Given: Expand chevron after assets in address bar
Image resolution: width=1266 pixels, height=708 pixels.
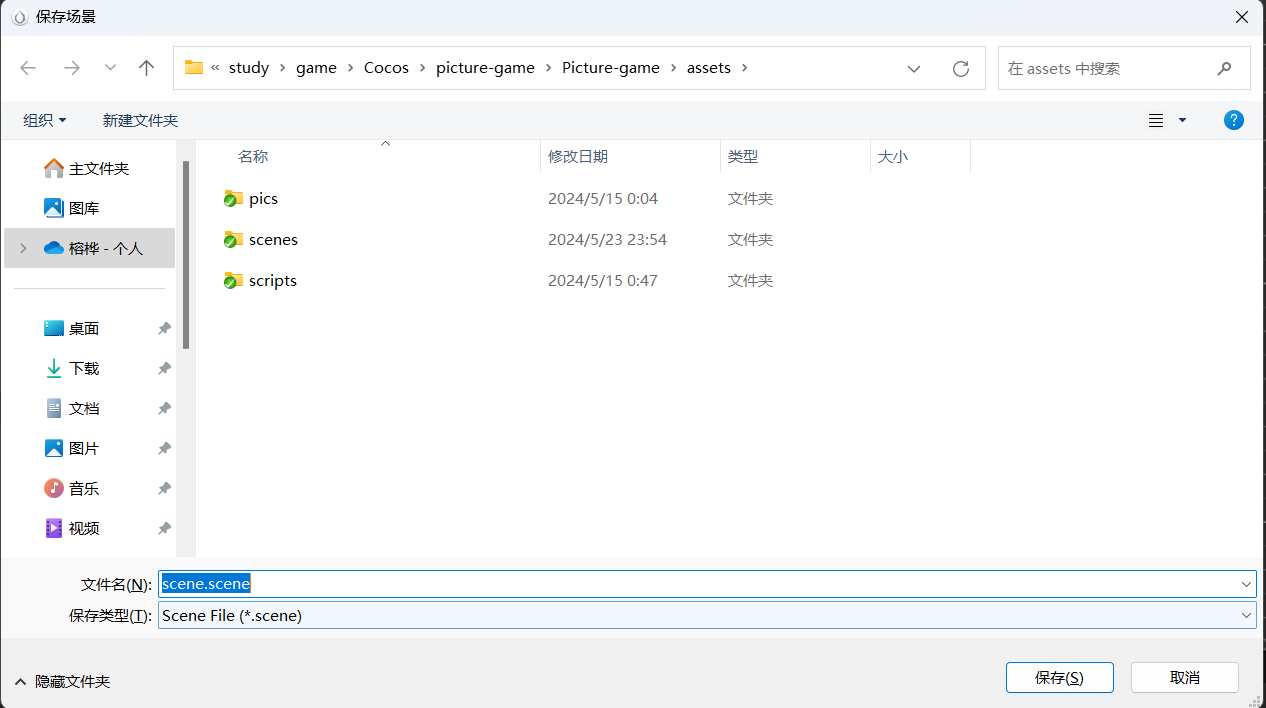Looking at the screenshot, I should [744, 68].
